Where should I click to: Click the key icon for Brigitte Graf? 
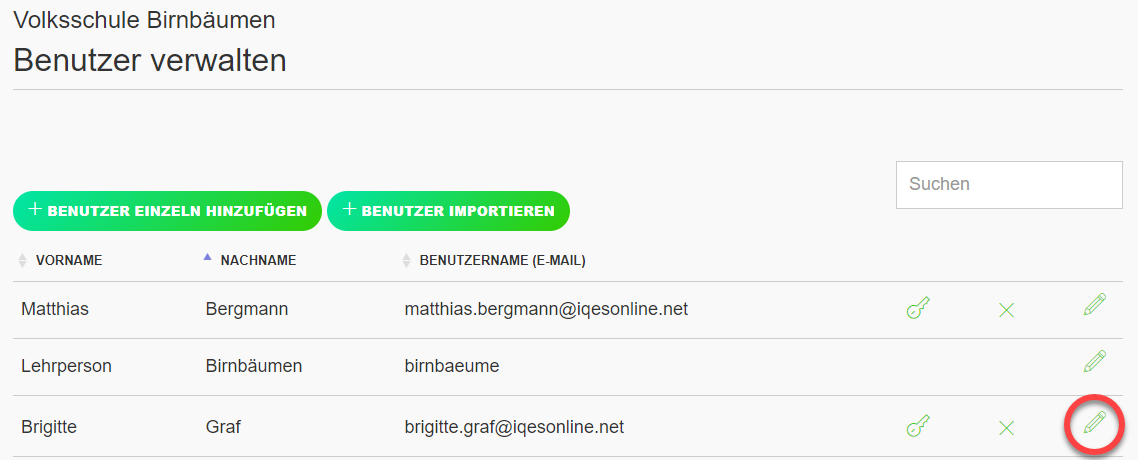tap(918, 426)
